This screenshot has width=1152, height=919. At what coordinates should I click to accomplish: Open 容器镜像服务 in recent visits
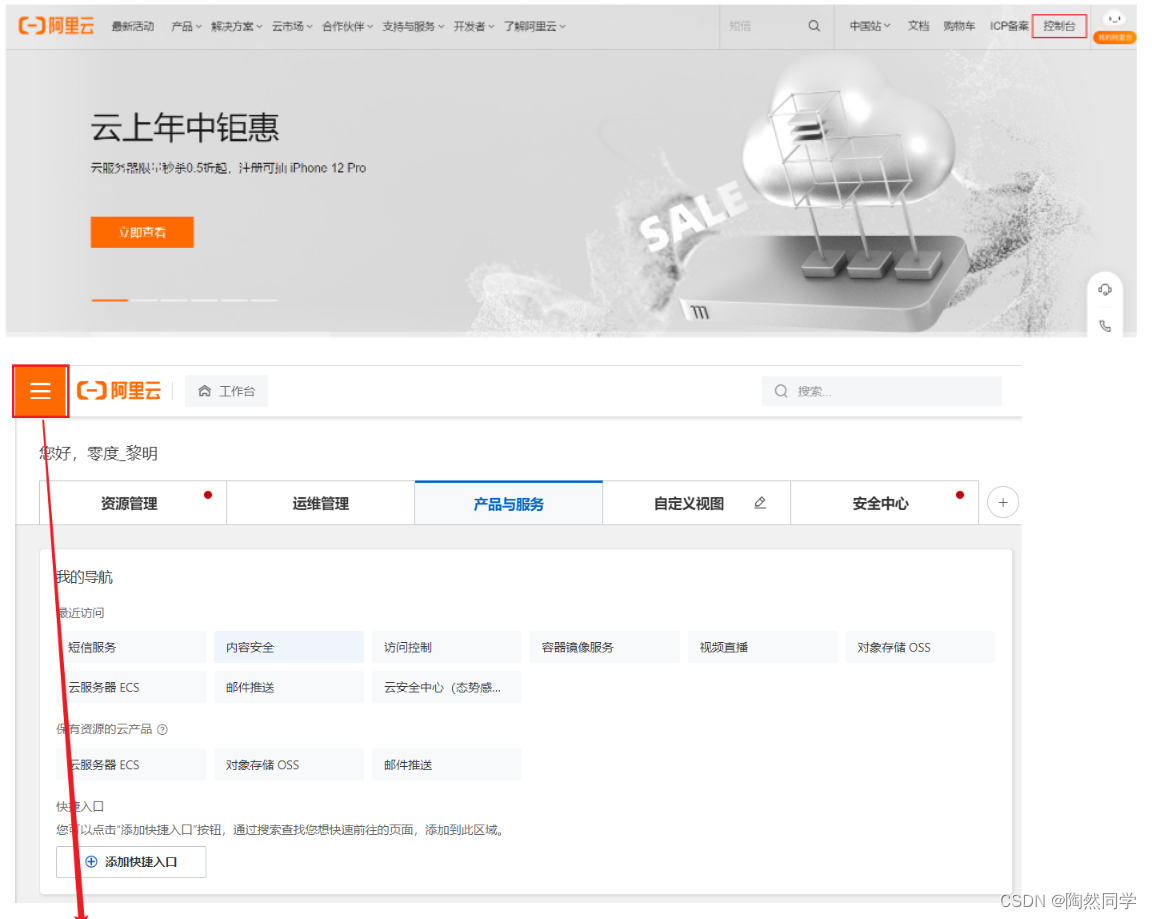605,647
